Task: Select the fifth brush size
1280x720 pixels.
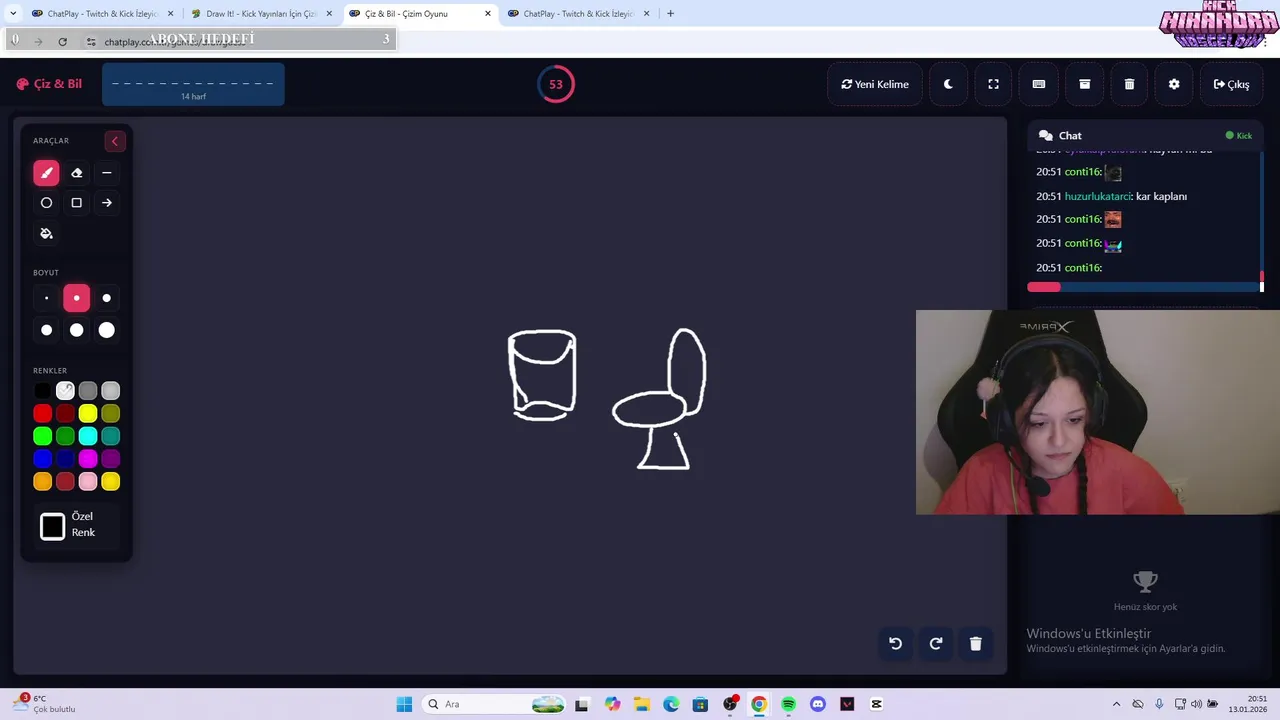Action: (76, 330)
